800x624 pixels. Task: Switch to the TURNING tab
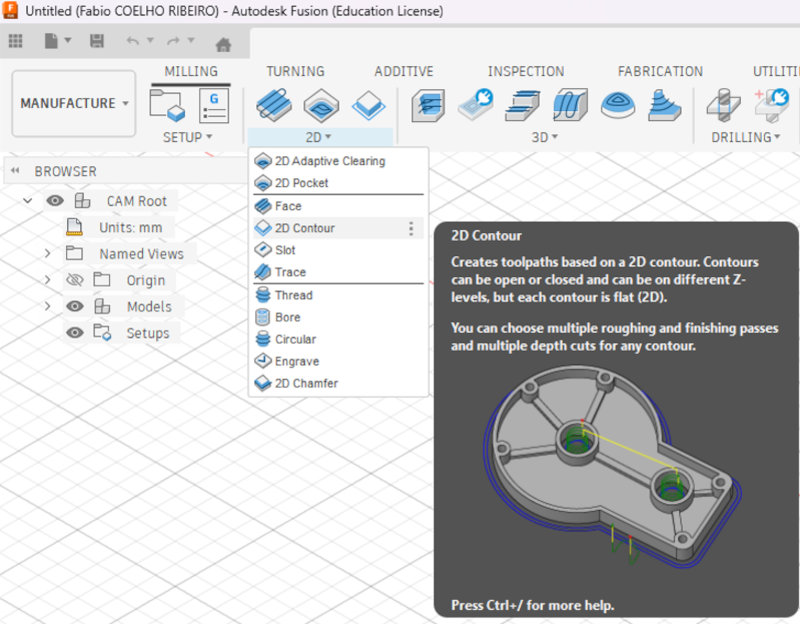(295, 71)
